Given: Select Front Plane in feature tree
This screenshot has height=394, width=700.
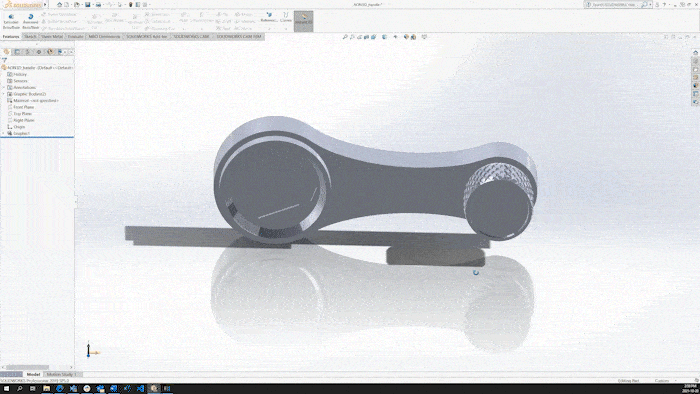Looking at the screenshot, I should pos(24,107).
